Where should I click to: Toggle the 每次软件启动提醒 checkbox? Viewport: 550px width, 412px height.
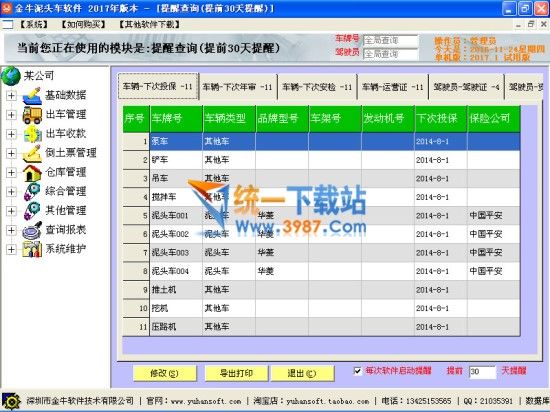click(357, 371)
